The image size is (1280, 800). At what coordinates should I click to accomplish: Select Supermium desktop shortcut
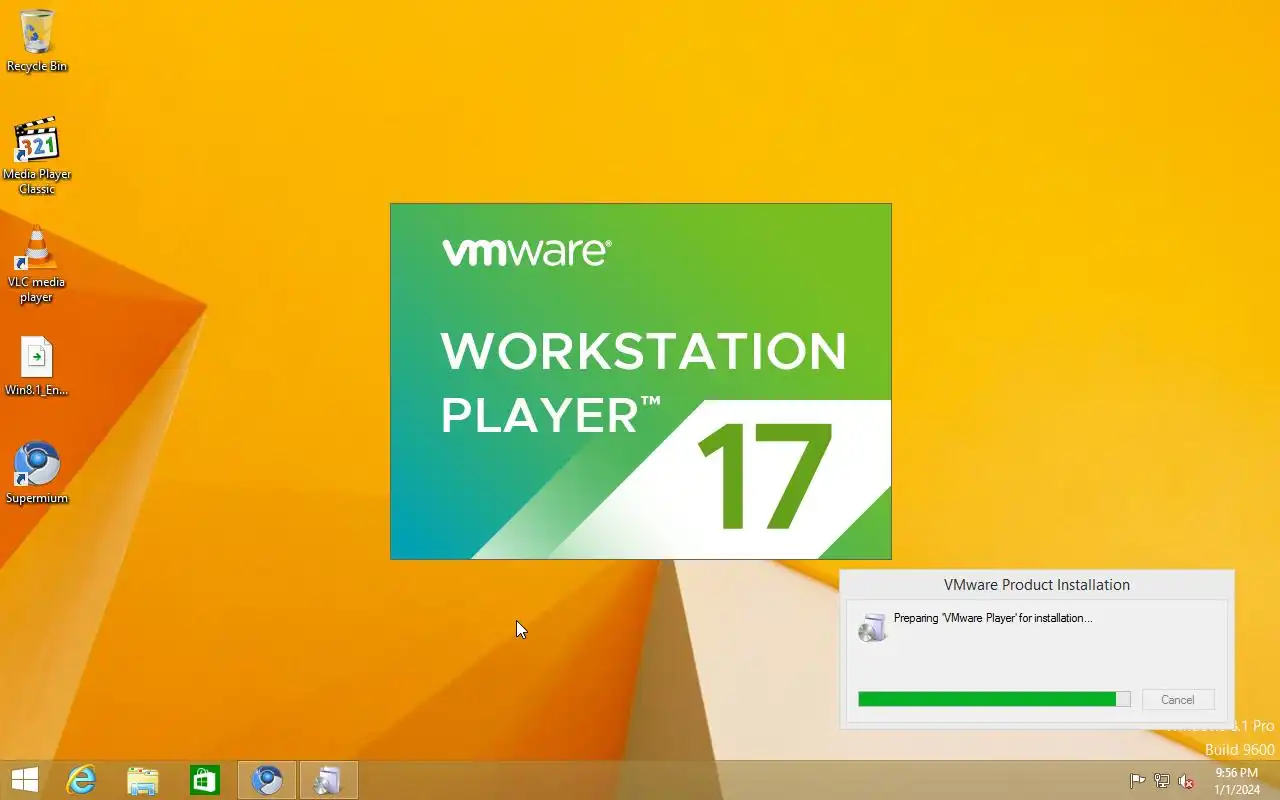37,473
